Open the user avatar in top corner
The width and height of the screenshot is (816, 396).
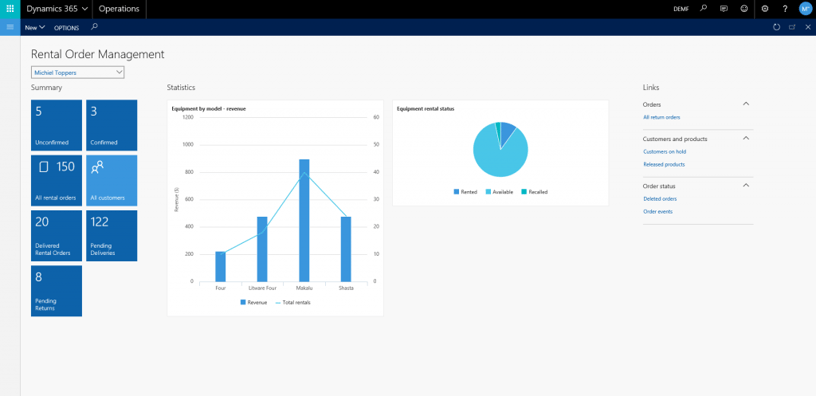(805, 9)
